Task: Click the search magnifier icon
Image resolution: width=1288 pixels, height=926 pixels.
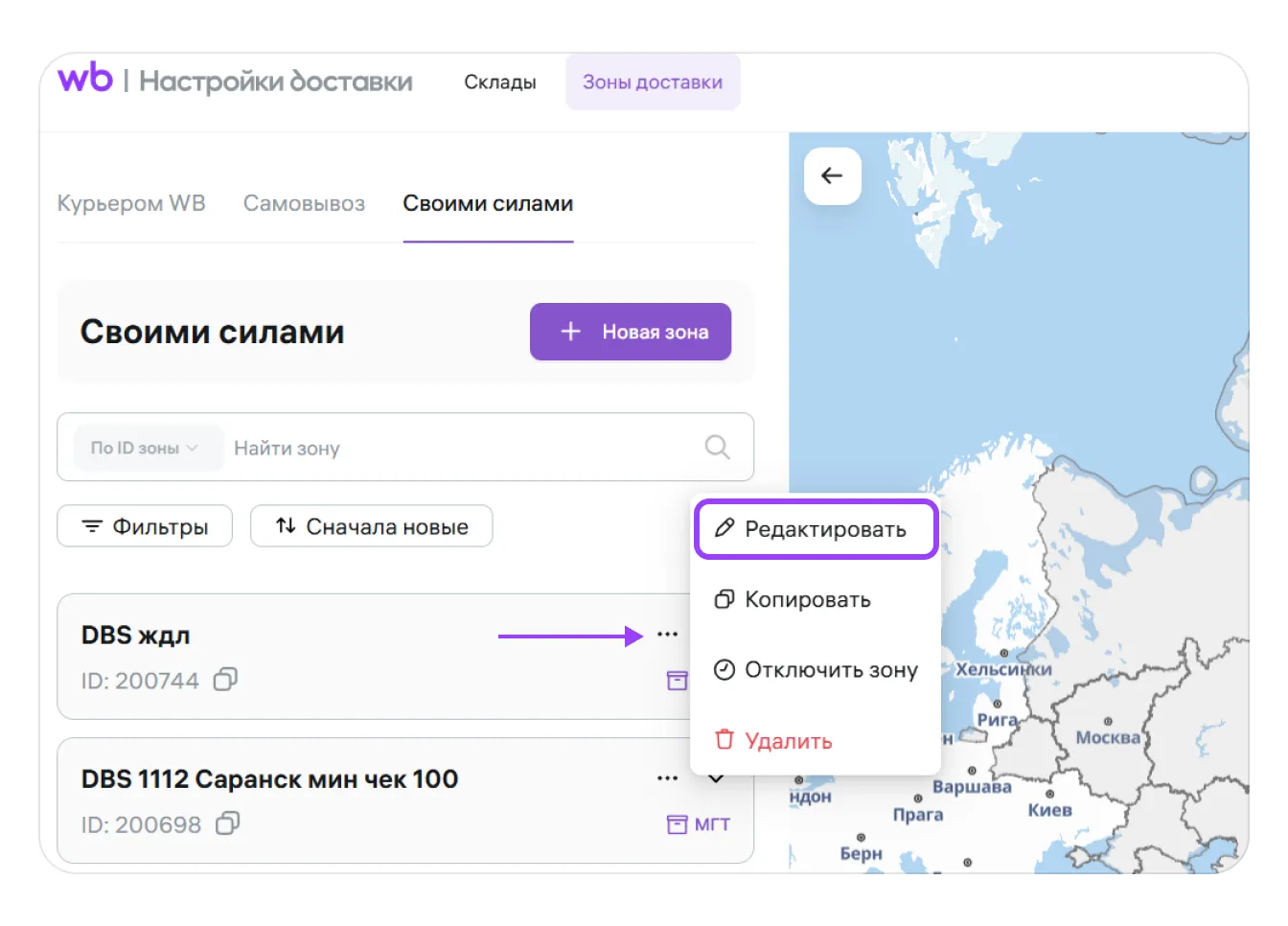Action: pos(717,447)
